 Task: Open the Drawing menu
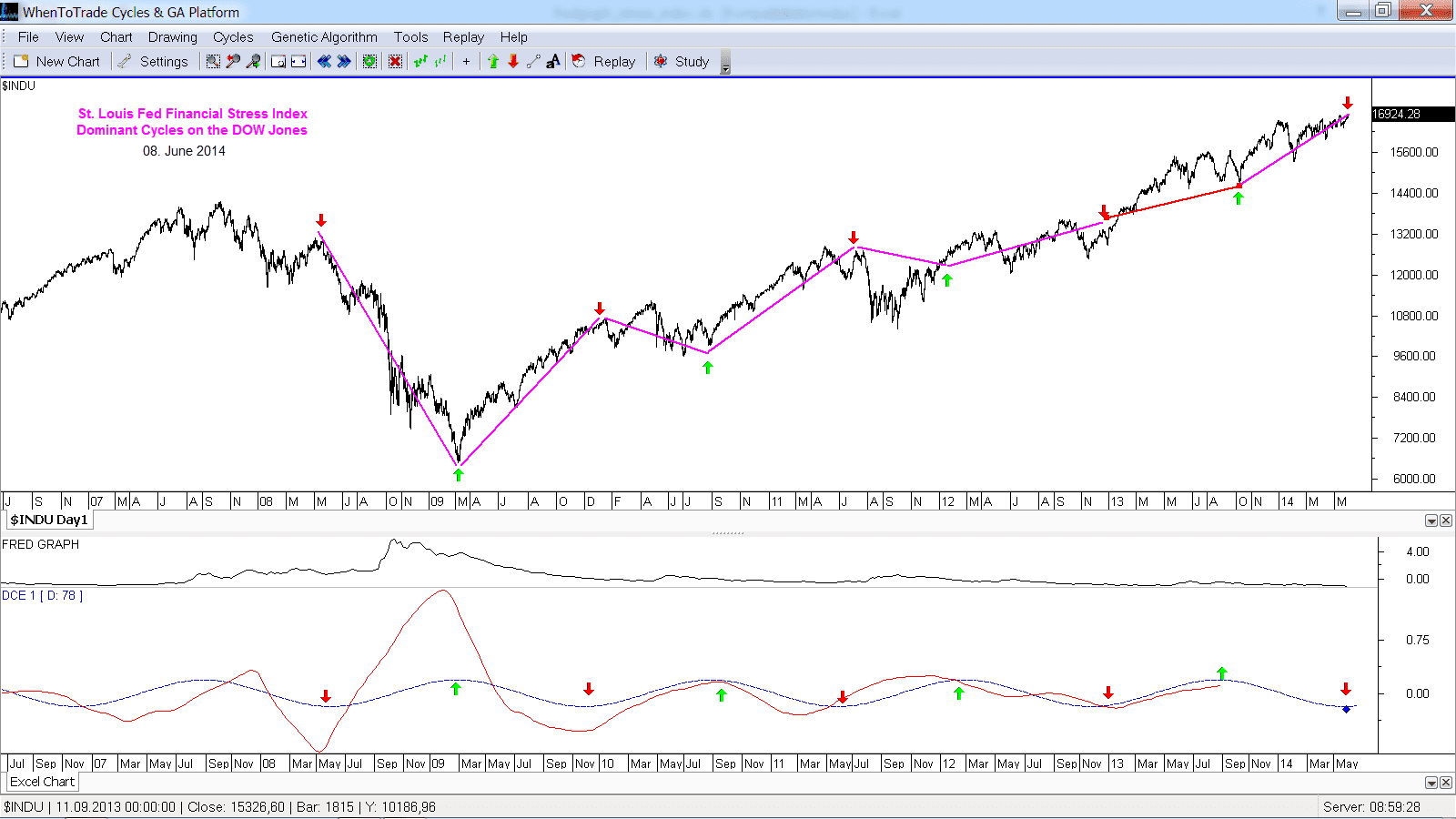click(173, 36)
